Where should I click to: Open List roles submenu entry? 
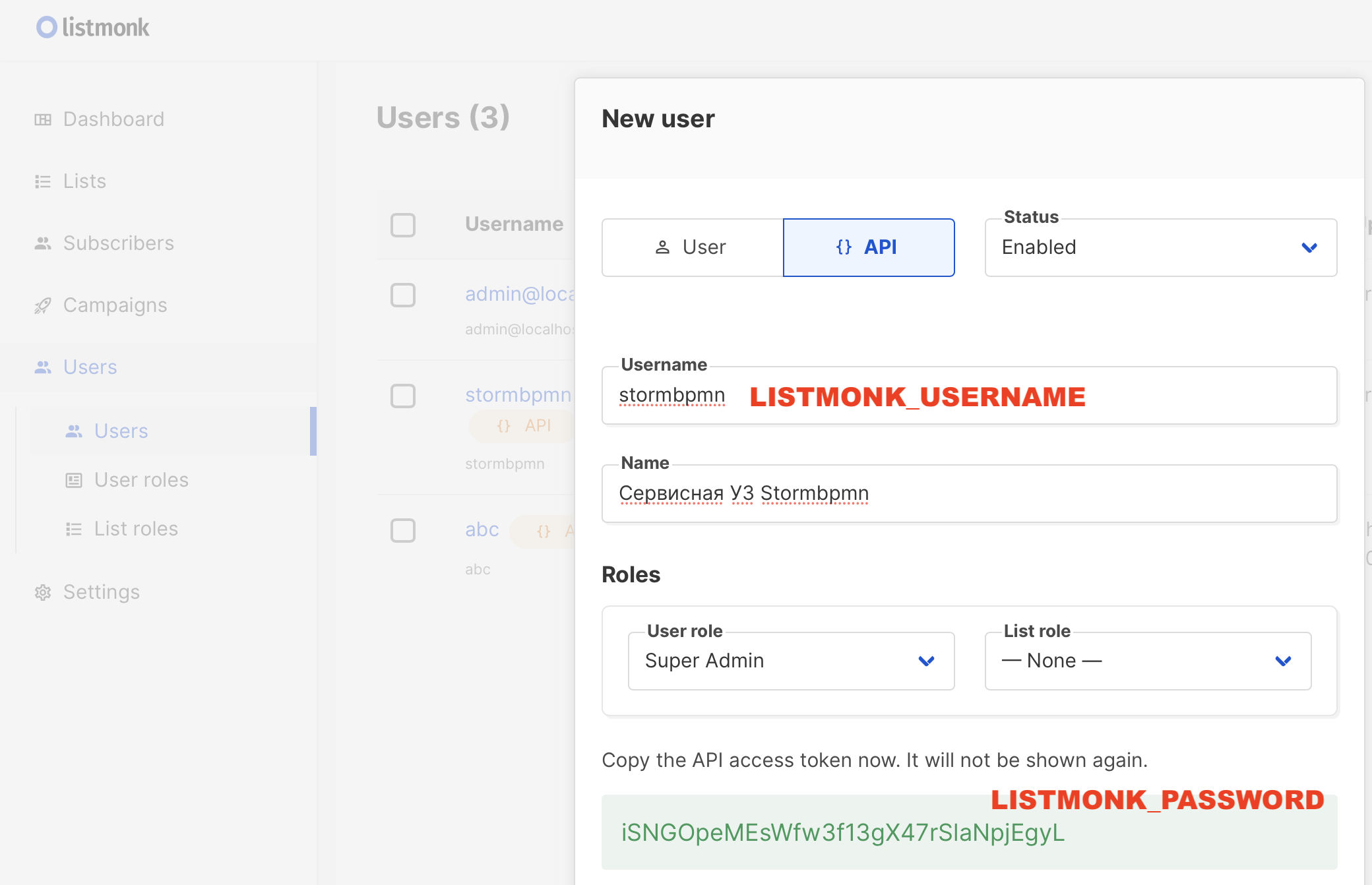tap(137, 529)
